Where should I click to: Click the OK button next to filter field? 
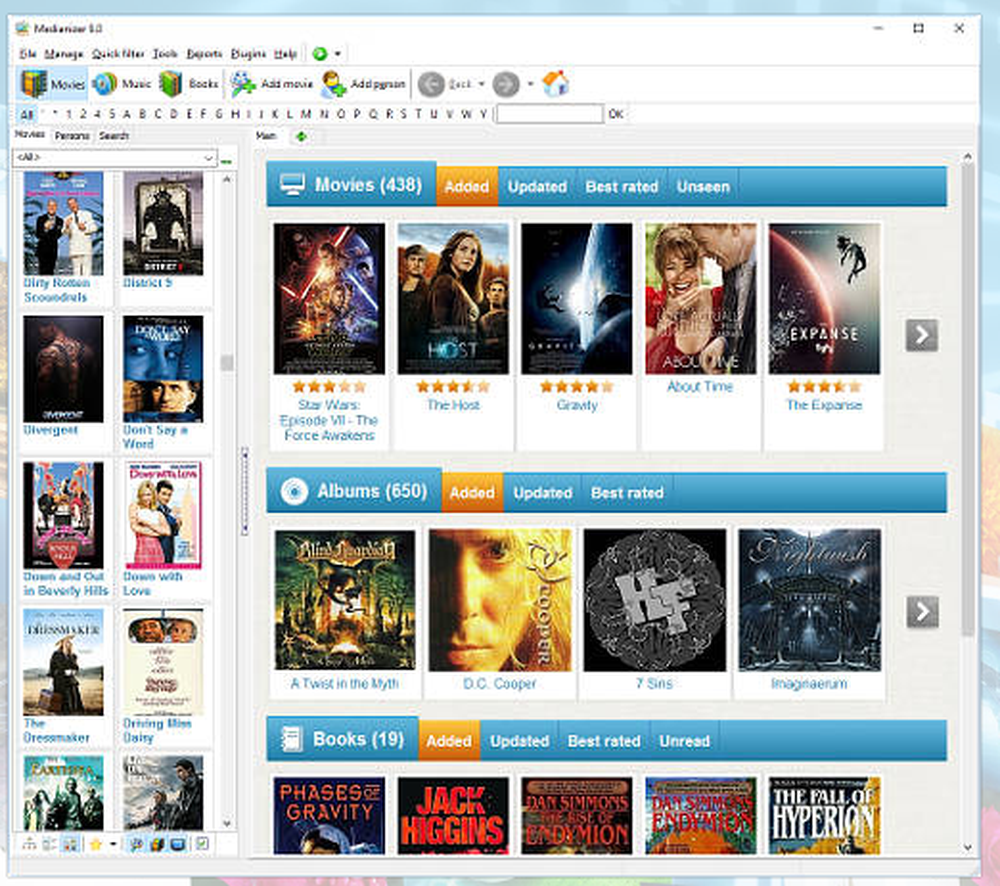[615, 114]
